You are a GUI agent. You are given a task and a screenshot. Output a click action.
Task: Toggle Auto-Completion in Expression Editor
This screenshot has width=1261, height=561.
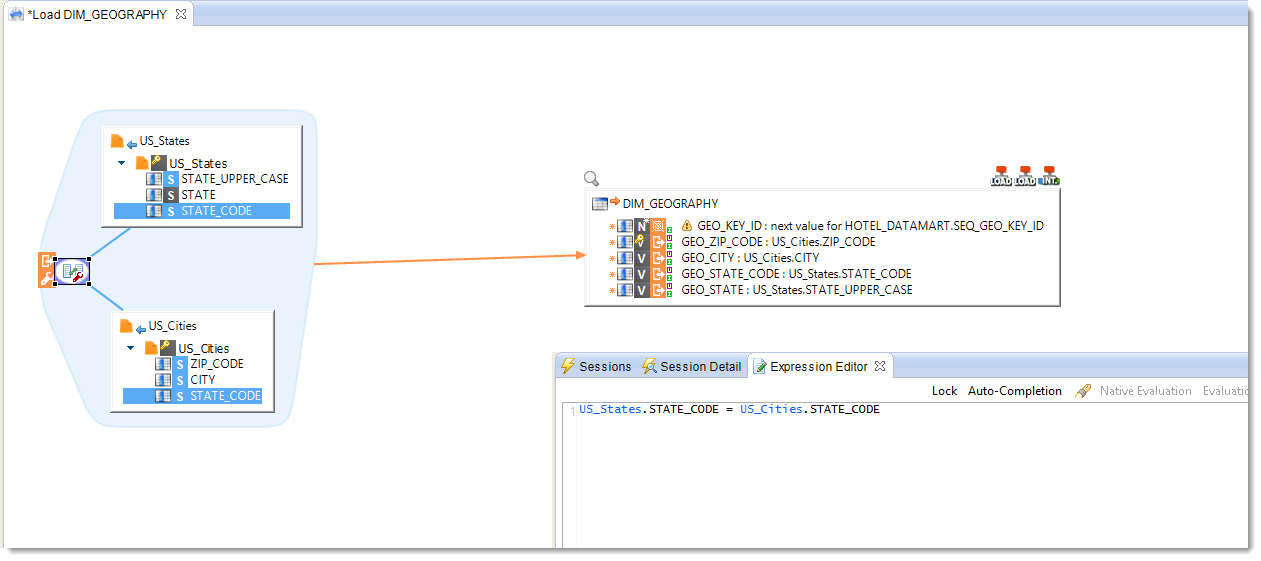pos(1015,391)
